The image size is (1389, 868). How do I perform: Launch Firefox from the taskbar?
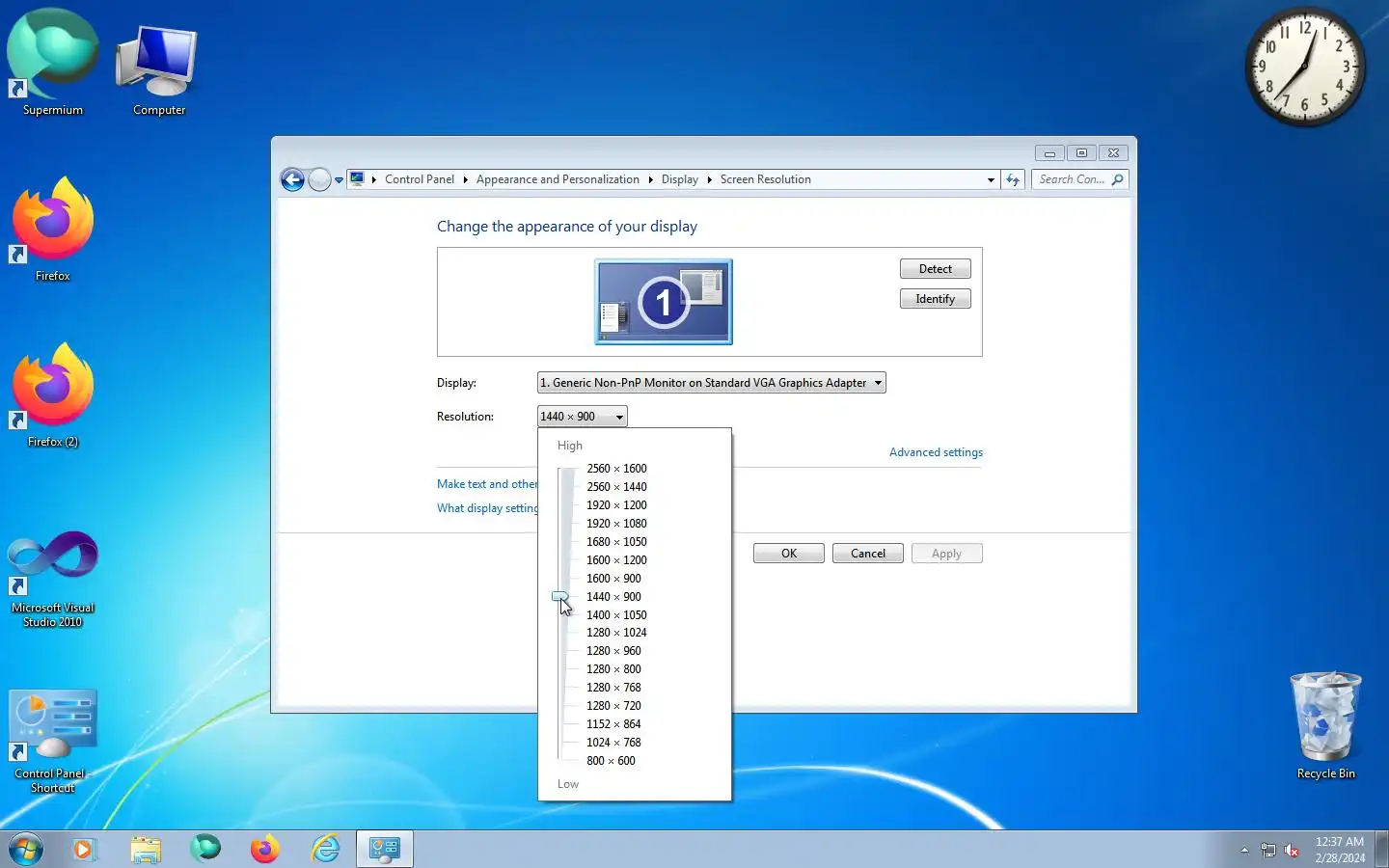[265, 849]
